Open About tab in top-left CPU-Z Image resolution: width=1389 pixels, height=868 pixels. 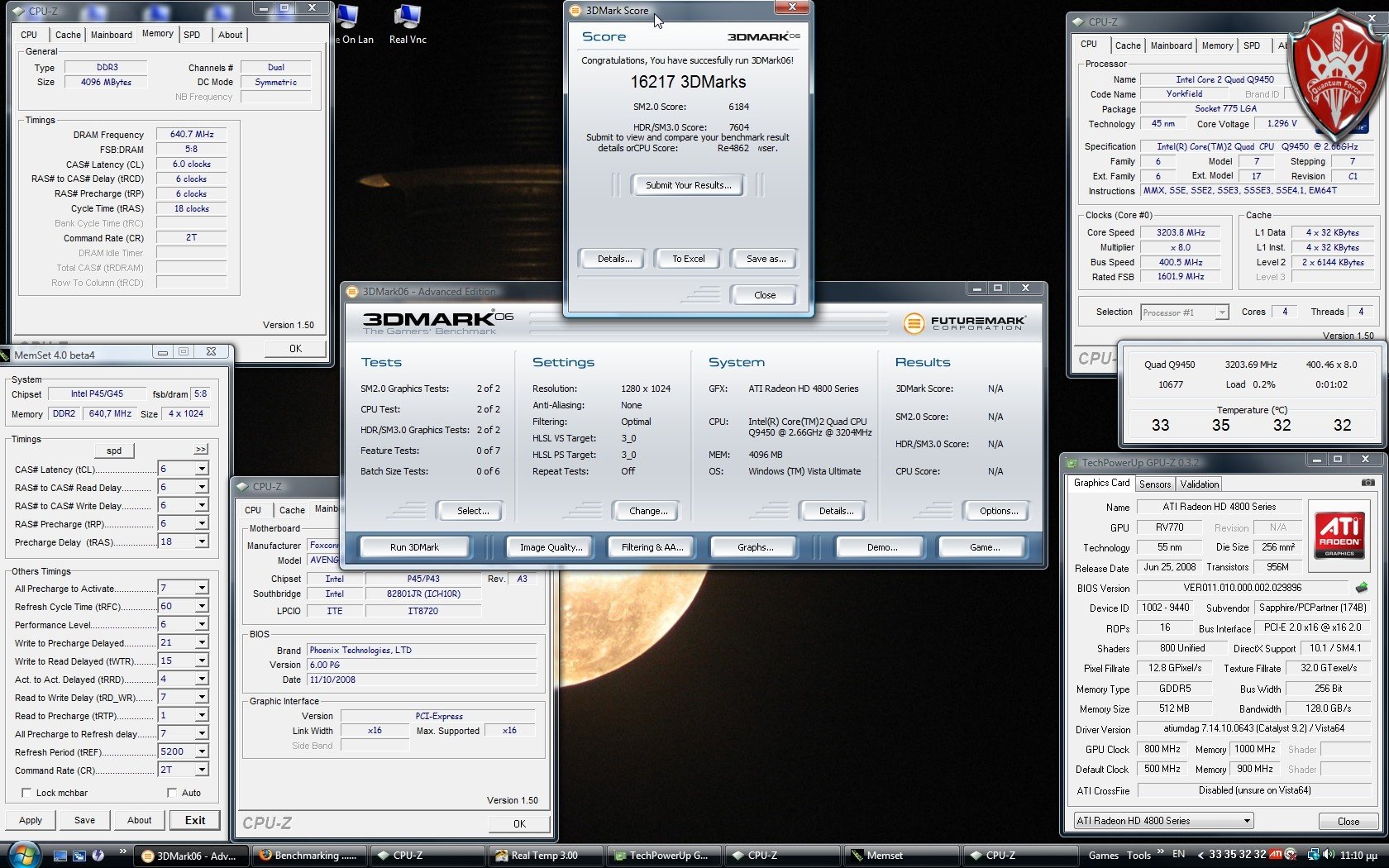point(230,35)
